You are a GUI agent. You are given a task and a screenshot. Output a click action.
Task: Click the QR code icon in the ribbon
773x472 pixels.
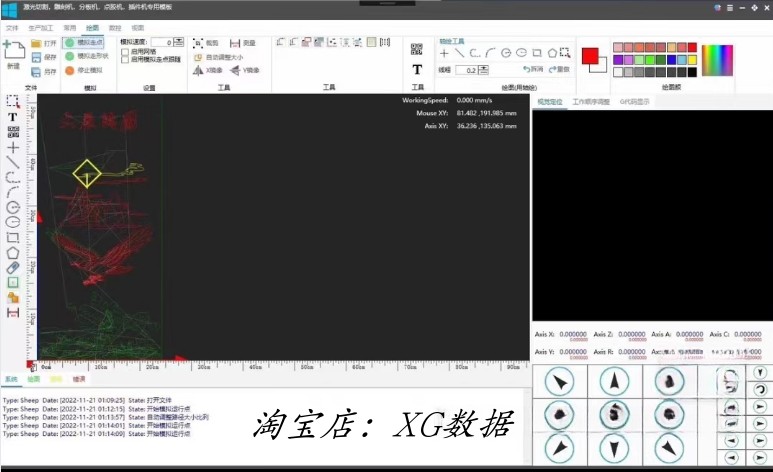click(x=417, y=49)
